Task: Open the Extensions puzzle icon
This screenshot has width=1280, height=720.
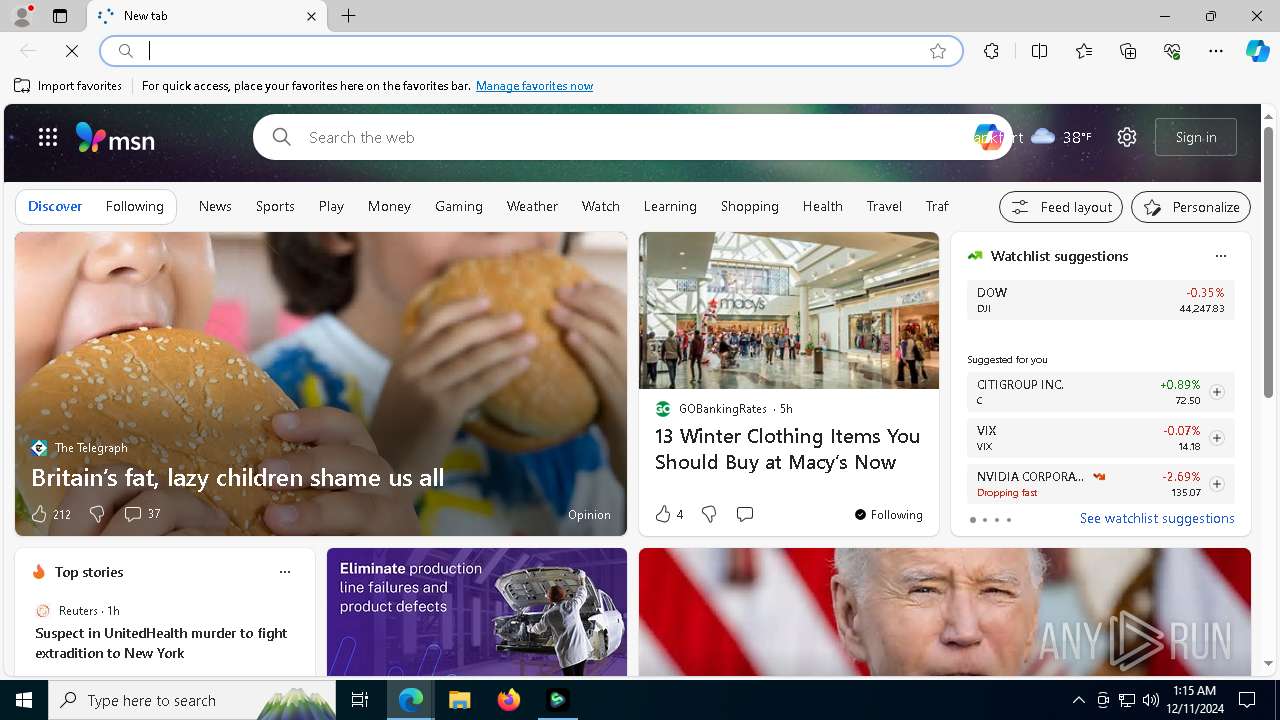Action: click(x=991, y=51)
